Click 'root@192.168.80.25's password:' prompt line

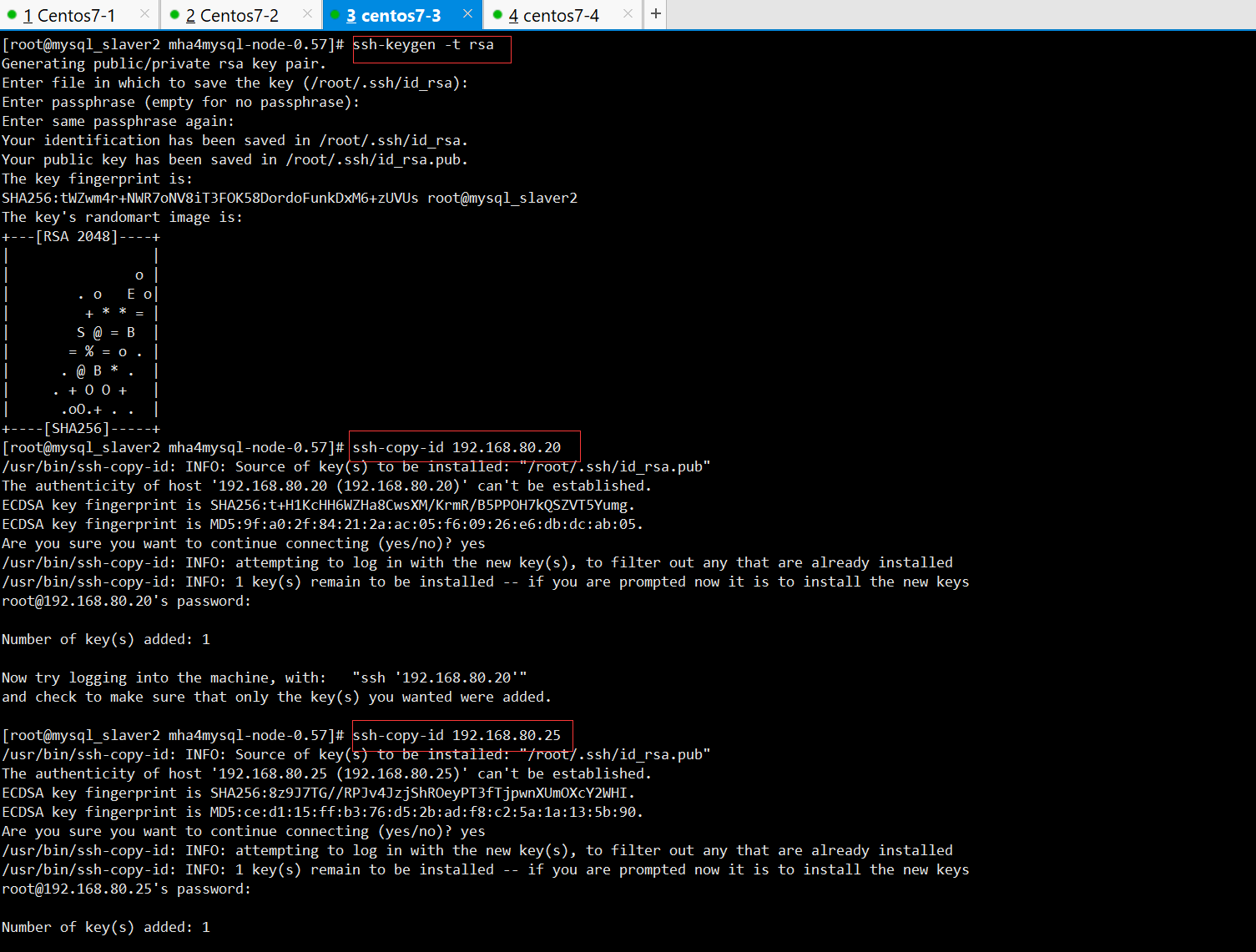(x=126, y=889)
